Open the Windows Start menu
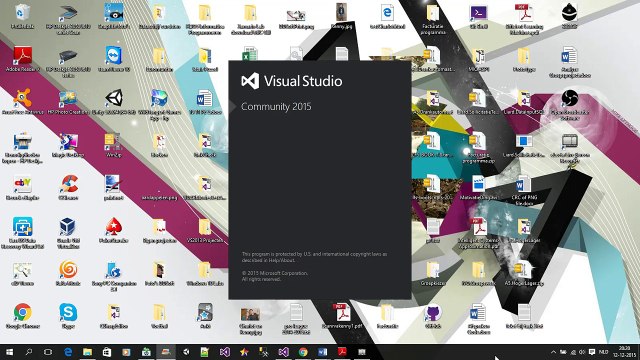 point(9,352)
